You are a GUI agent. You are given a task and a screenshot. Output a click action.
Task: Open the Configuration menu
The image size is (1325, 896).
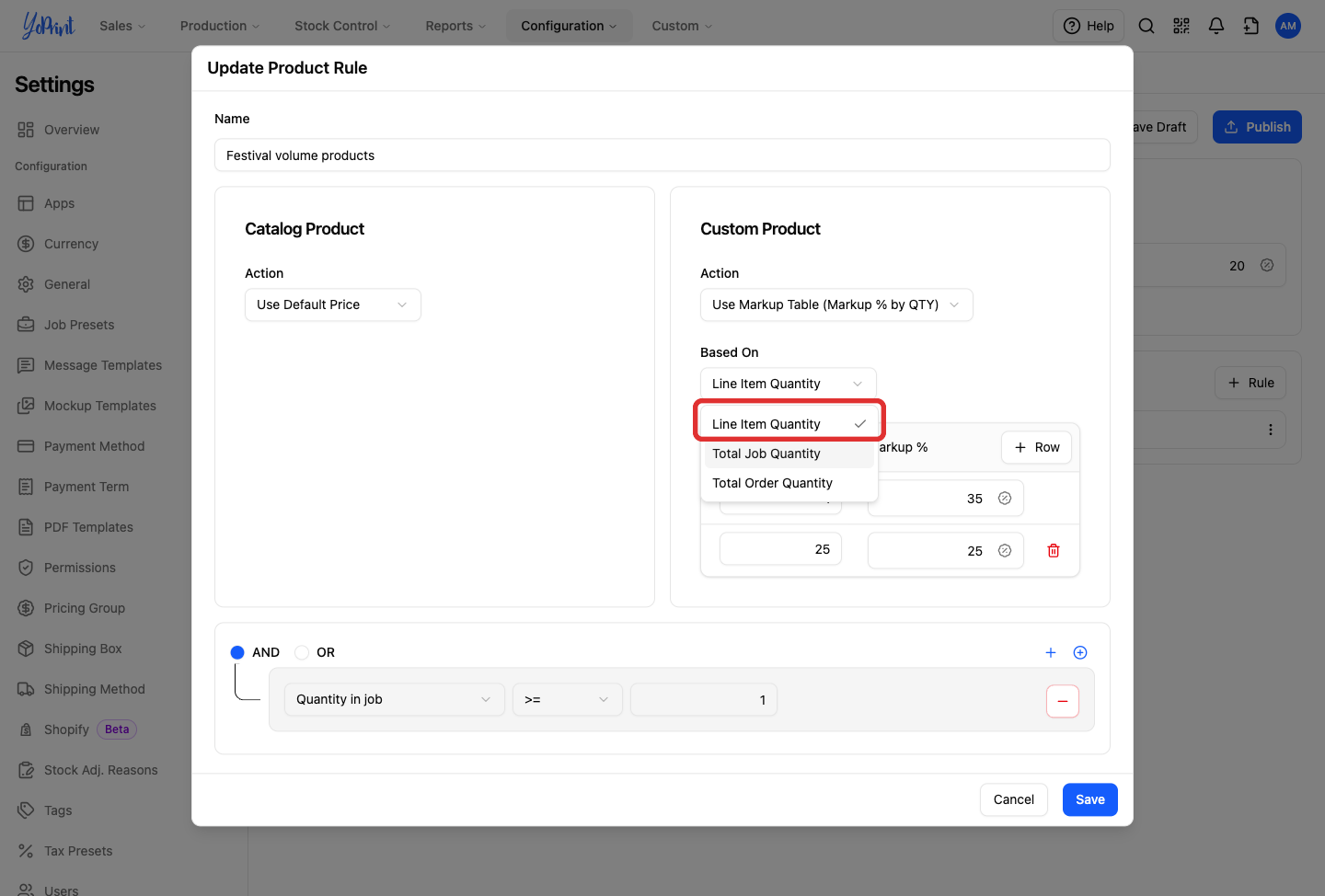569,26
